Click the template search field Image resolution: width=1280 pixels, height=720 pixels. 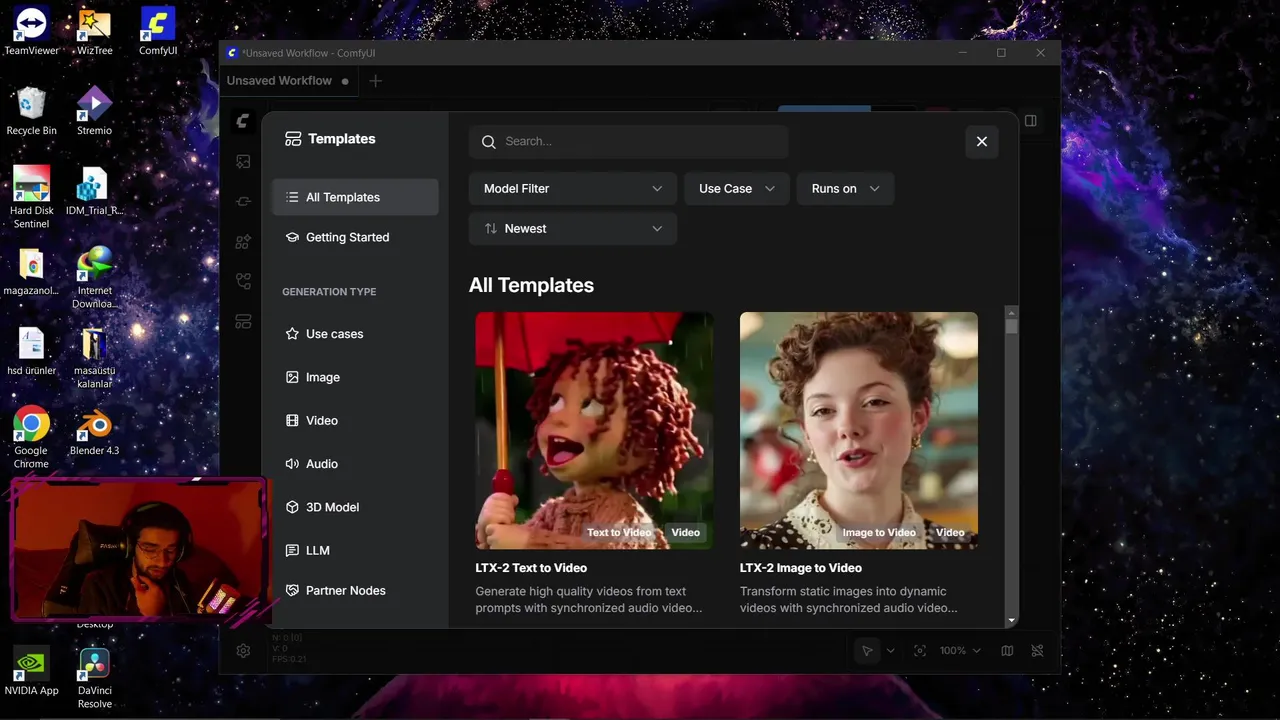coord(629,142)
